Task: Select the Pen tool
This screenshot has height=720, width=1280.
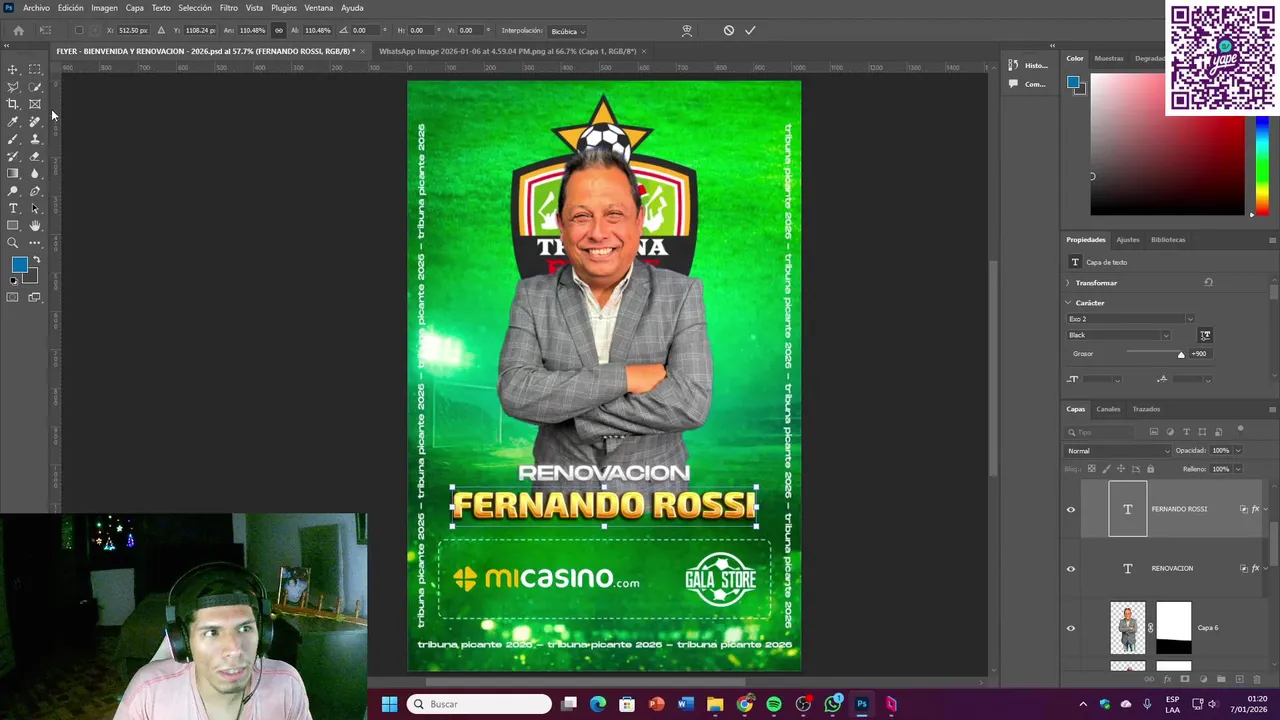Action: click(35, 191)
